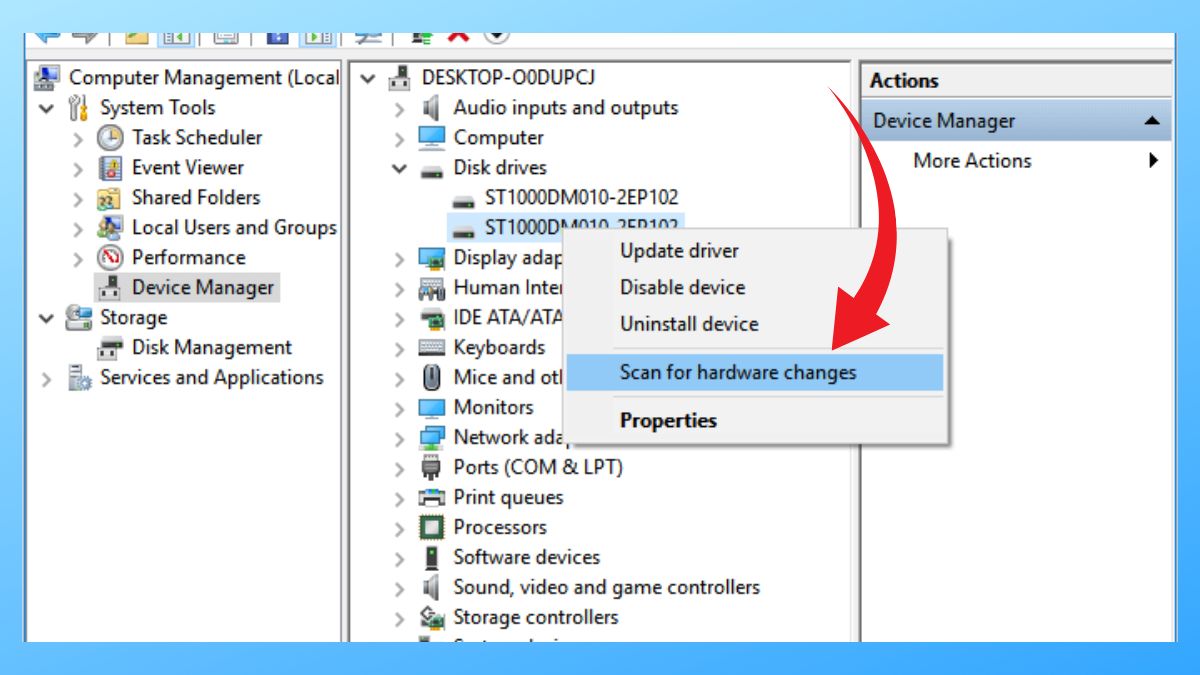Viewport: 1200px width, 675px height.
Task: Click the Services and Applications icon
Action: coord(79,378)
